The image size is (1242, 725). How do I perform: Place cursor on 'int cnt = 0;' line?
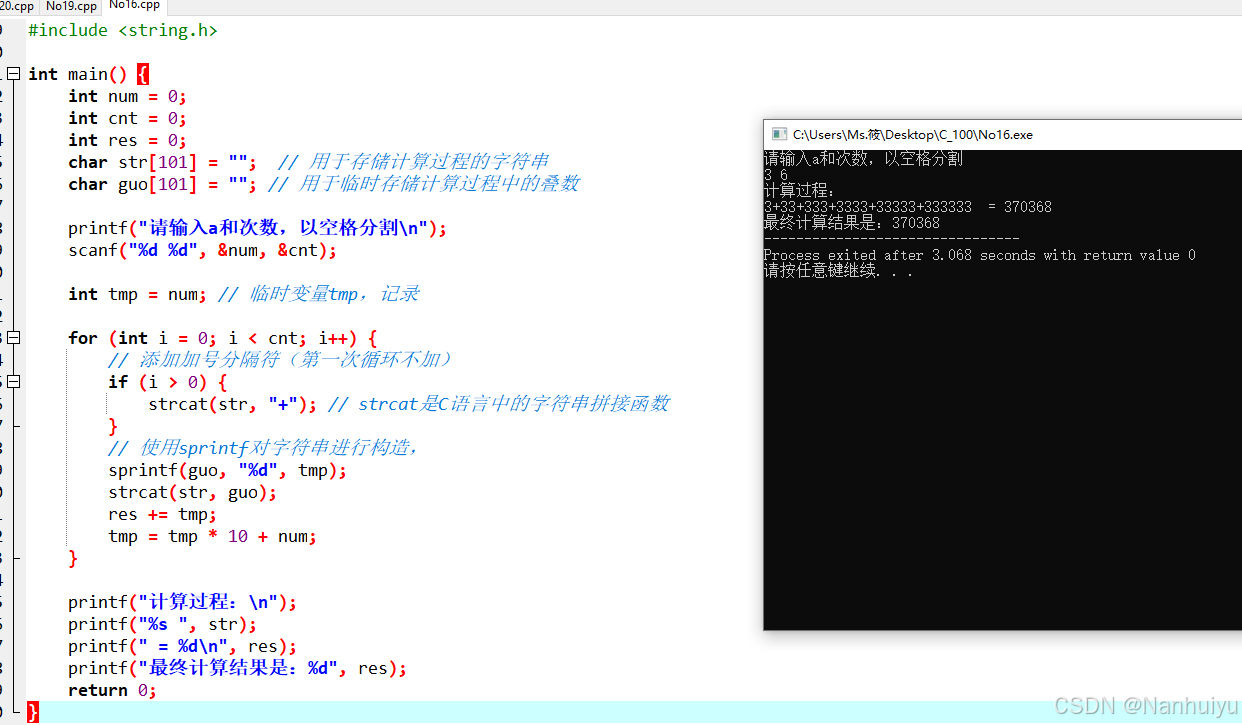(x=128, y=118)
